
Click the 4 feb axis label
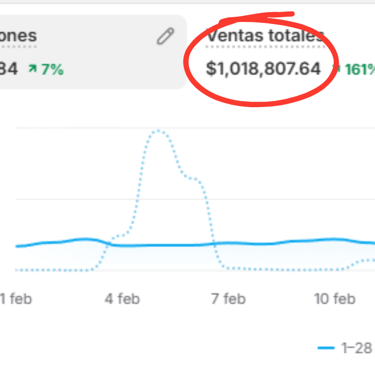click(x=122, y=299)
